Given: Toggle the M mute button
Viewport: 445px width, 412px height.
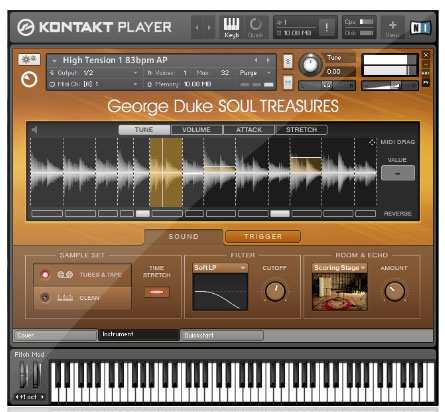Looking at the screenshot, I should click(x=288, y=83).
